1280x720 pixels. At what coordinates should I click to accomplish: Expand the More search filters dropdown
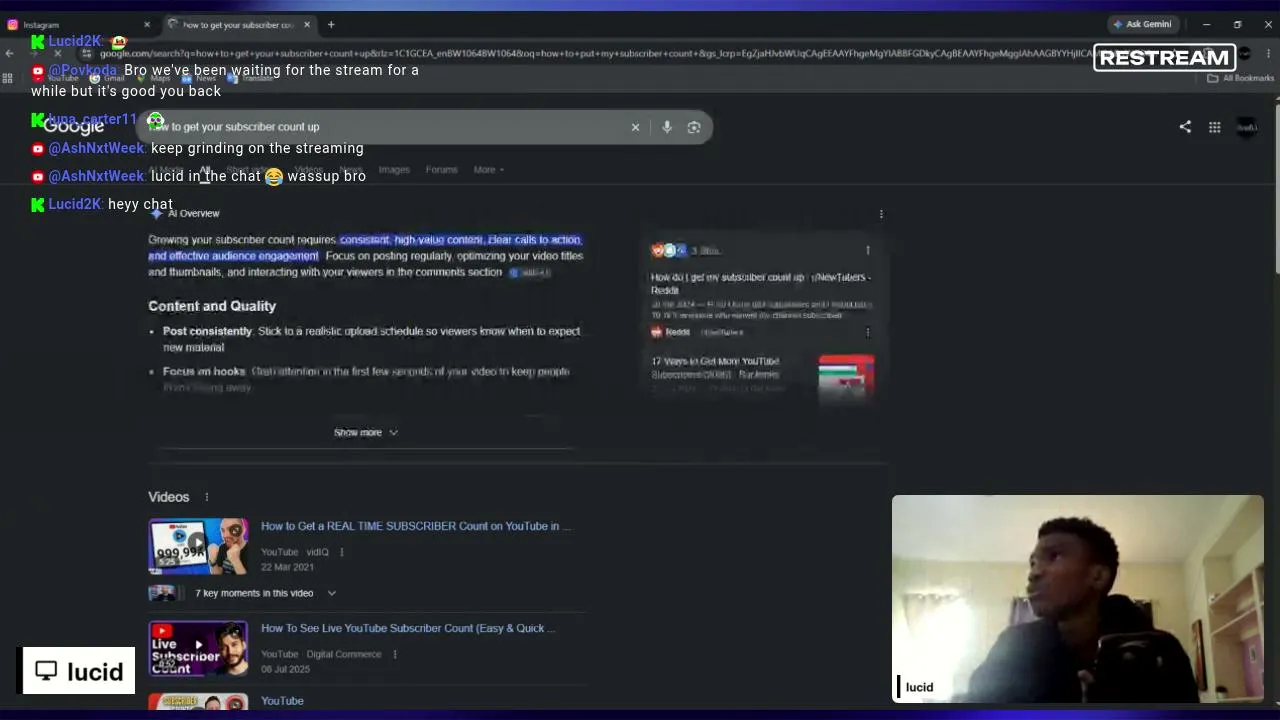(x=488, y=170)
